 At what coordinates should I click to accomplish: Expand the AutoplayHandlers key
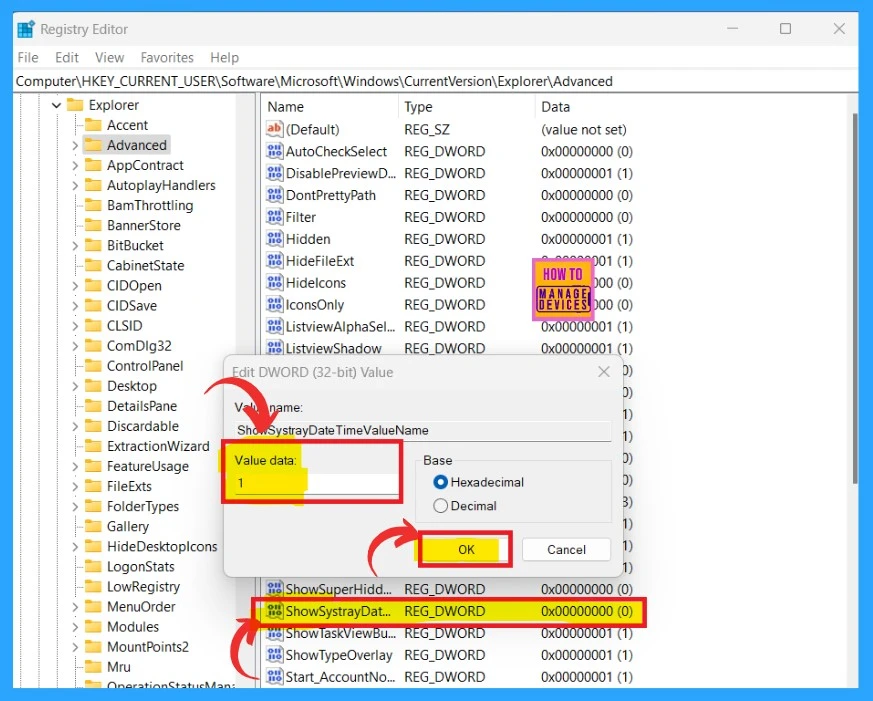(75, 185)
